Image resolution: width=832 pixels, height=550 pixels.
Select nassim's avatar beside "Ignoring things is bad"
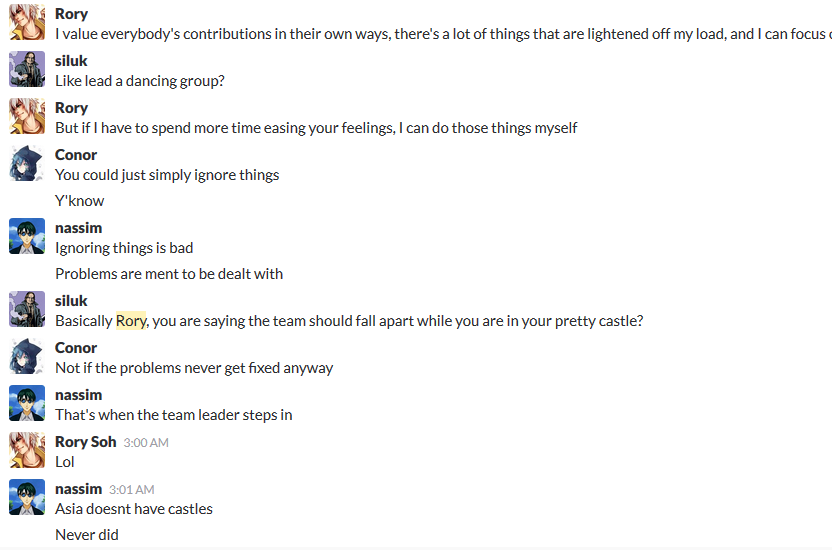point(27,237)
